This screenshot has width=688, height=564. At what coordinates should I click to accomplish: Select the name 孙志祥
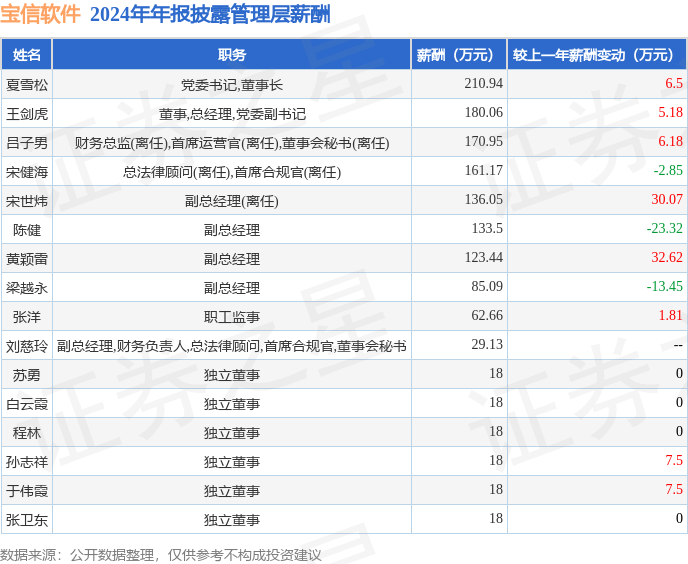[x=27, y=462]
